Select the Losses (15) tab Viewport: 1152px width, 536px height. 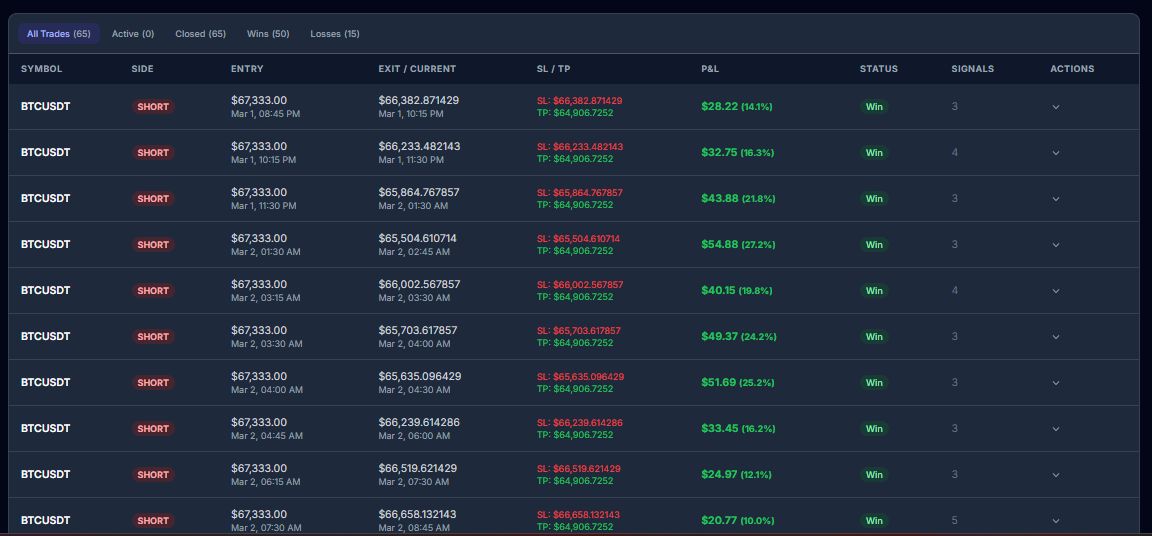pyautogui.click(x=335, y=34)
